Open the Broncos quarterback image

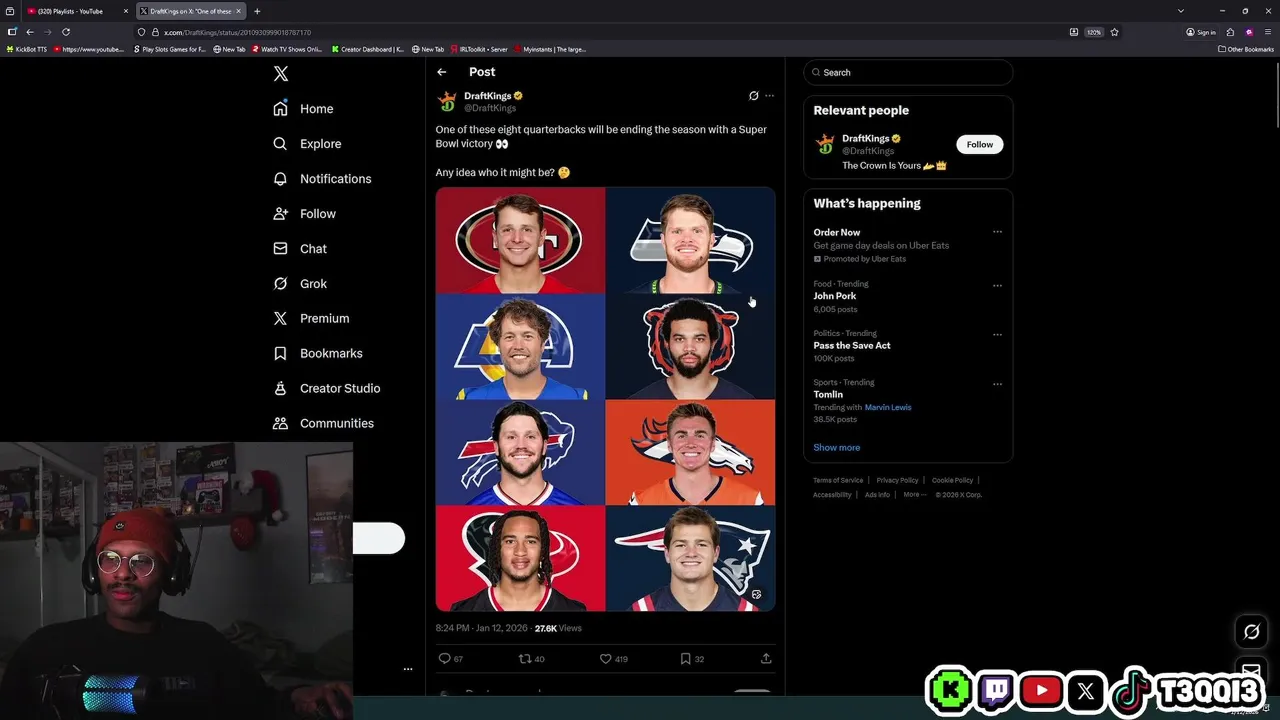(691, 452)
